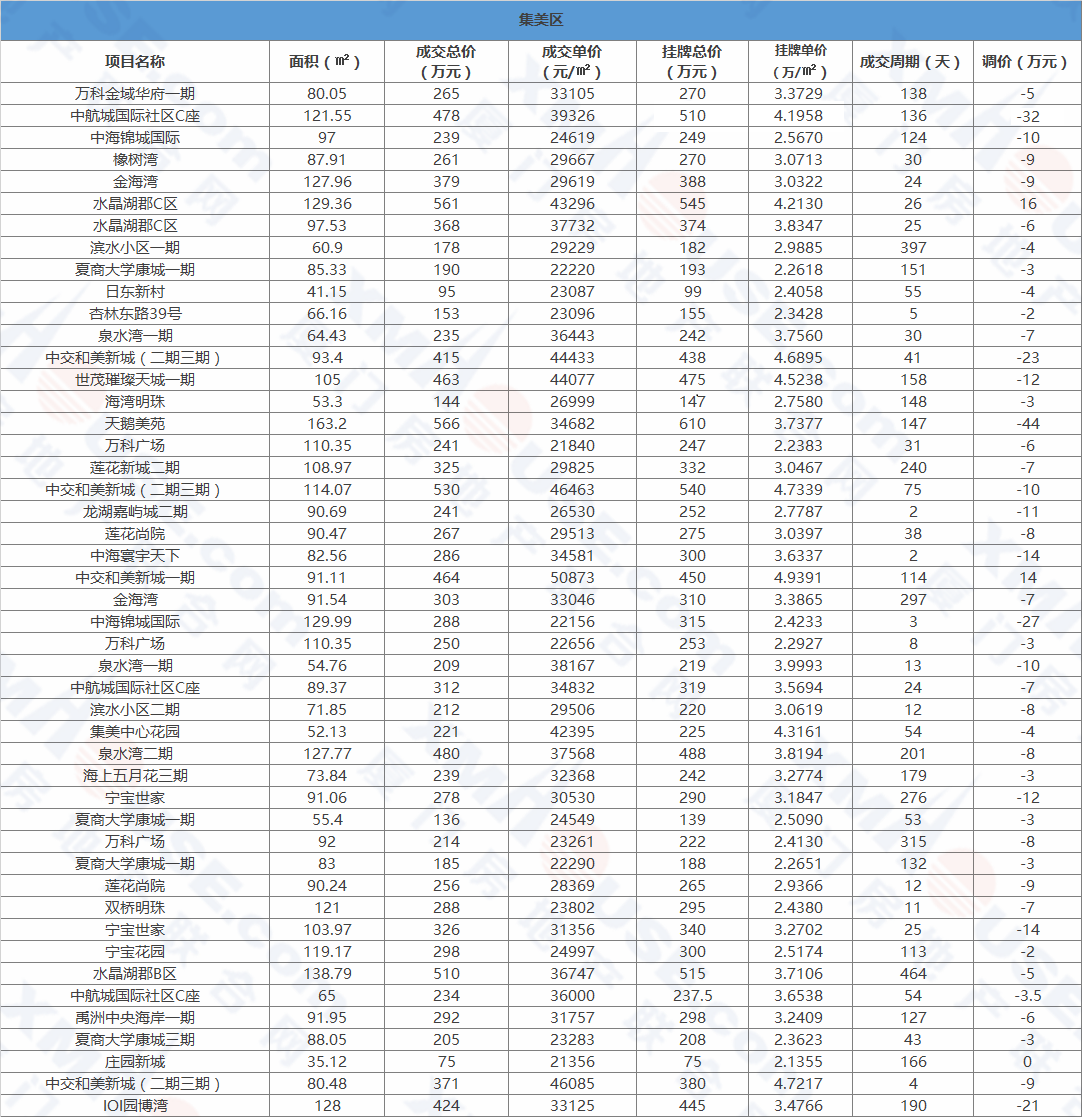Click project name 万科金域华府一期
1082x1117 pixels.
click(135, 94)
